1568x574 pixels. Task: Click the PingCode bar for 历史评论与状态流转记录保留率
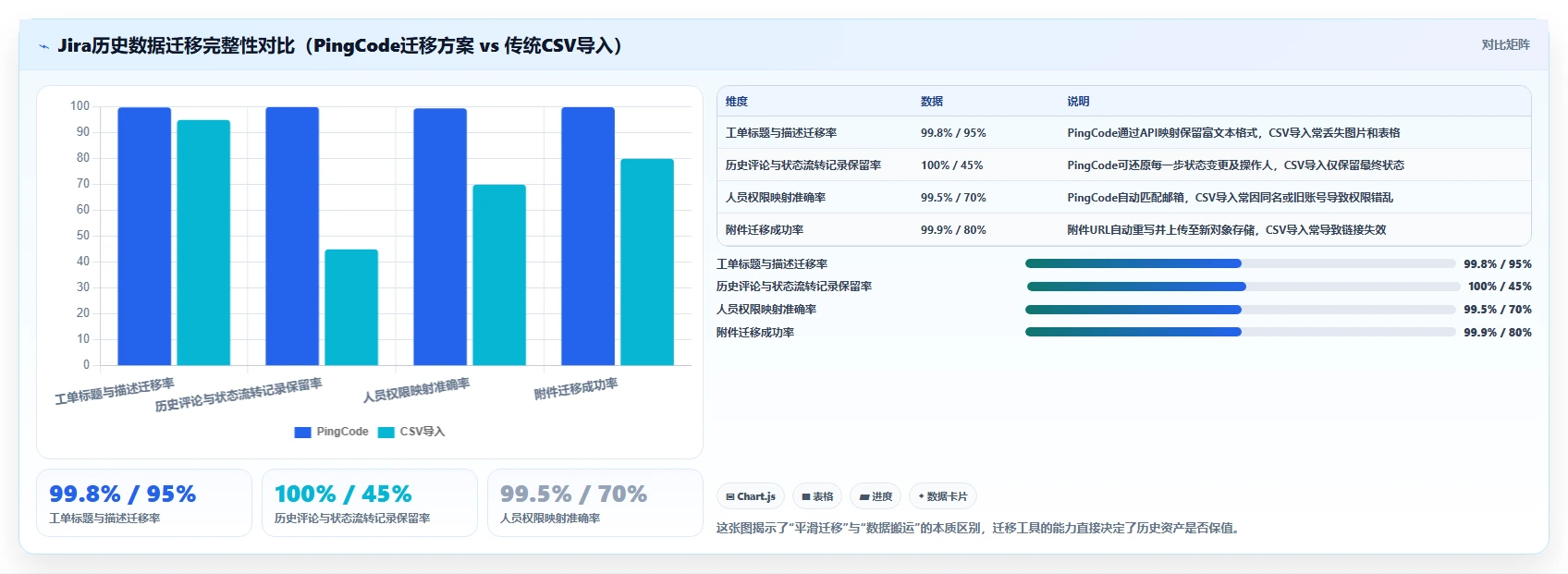[x=292, y=236]
